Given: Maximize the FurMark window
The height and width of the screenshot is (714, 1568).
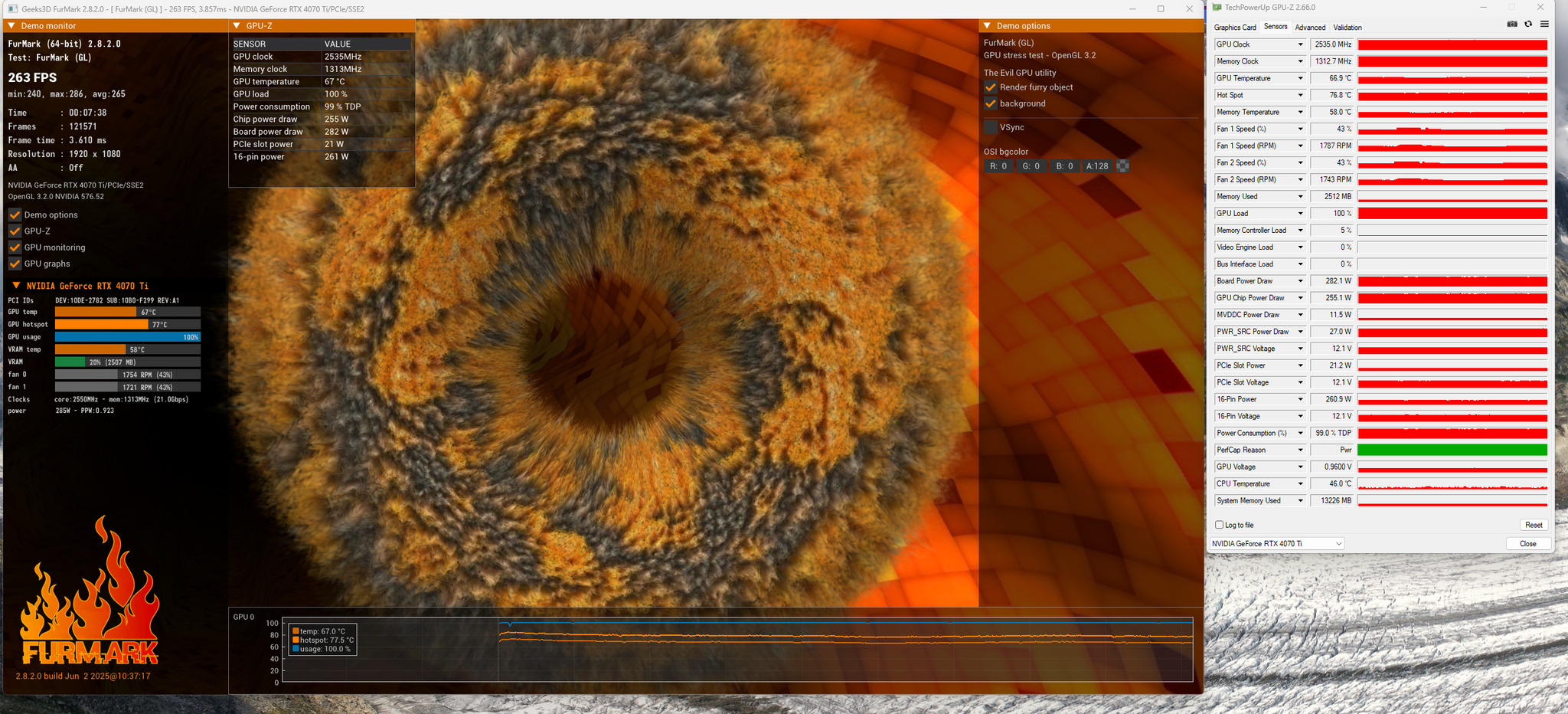Looking at the screenshot, I should click(x=1161, y=9).
